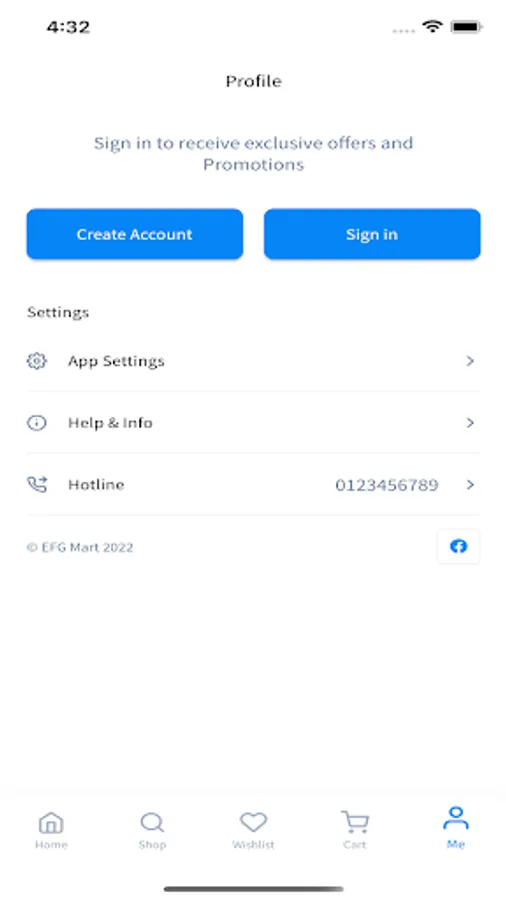
Task: Select the Hotline label row
Action: coord(253,485)
